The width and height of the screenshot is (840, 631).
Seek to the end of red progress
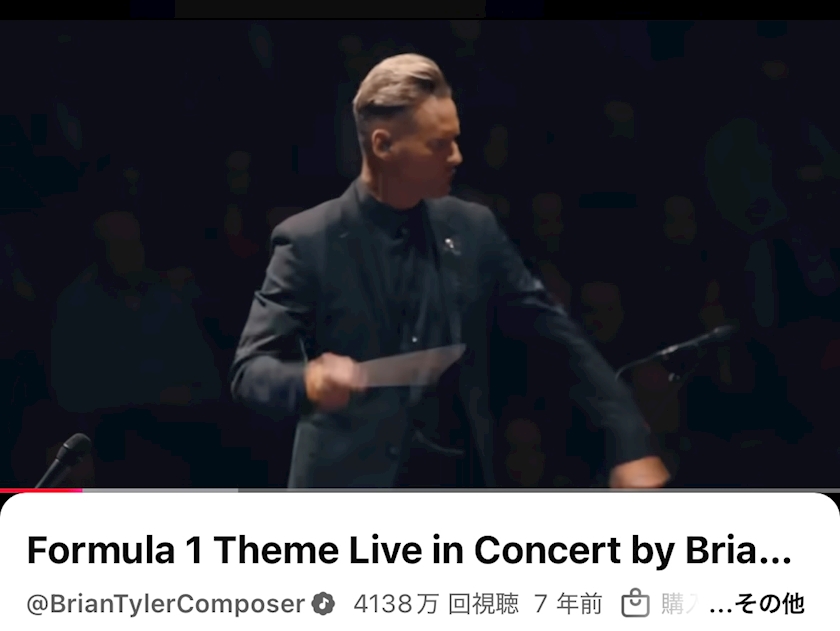click(x=82, y=490)
